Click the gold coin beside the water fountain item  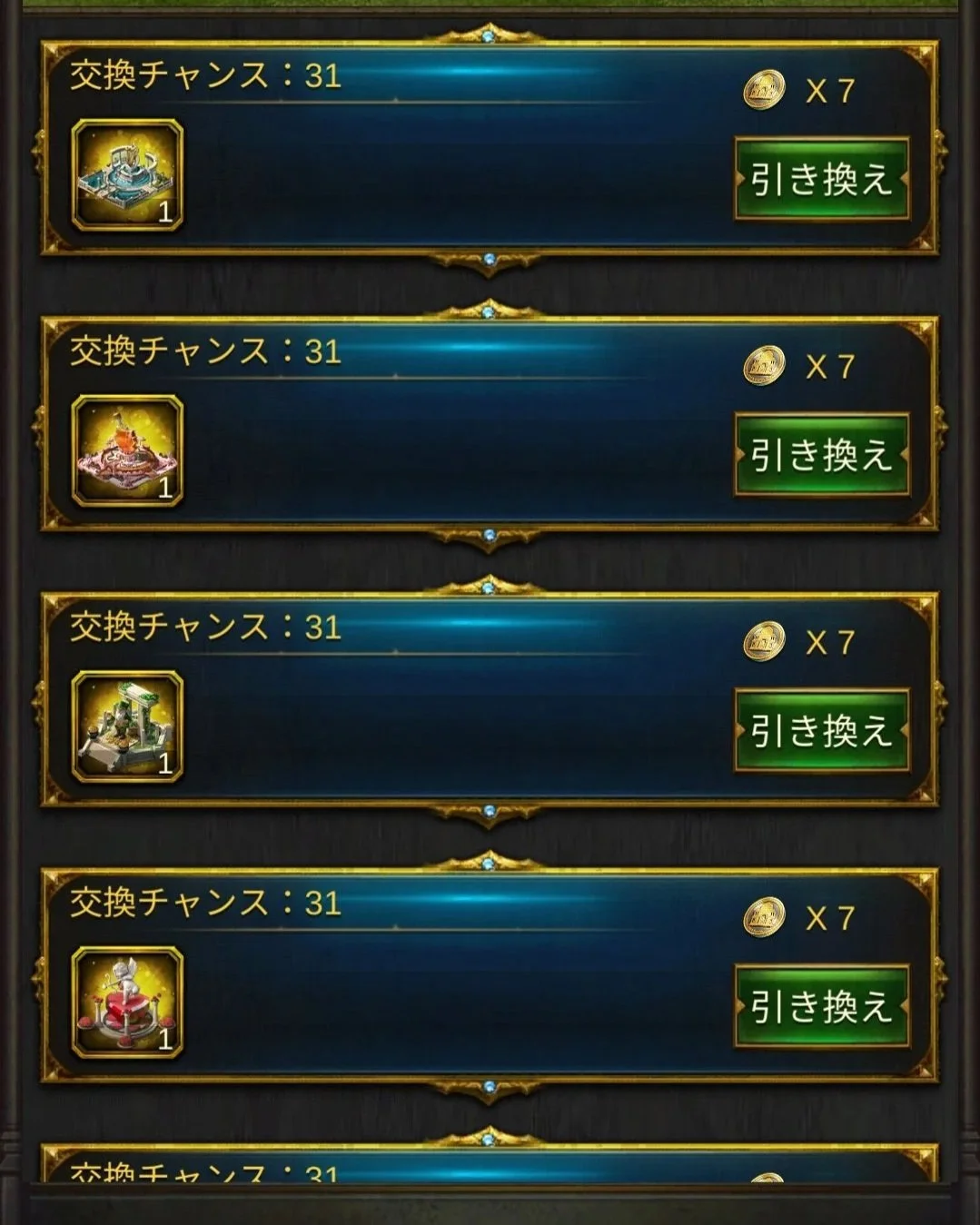coord(765,90)
